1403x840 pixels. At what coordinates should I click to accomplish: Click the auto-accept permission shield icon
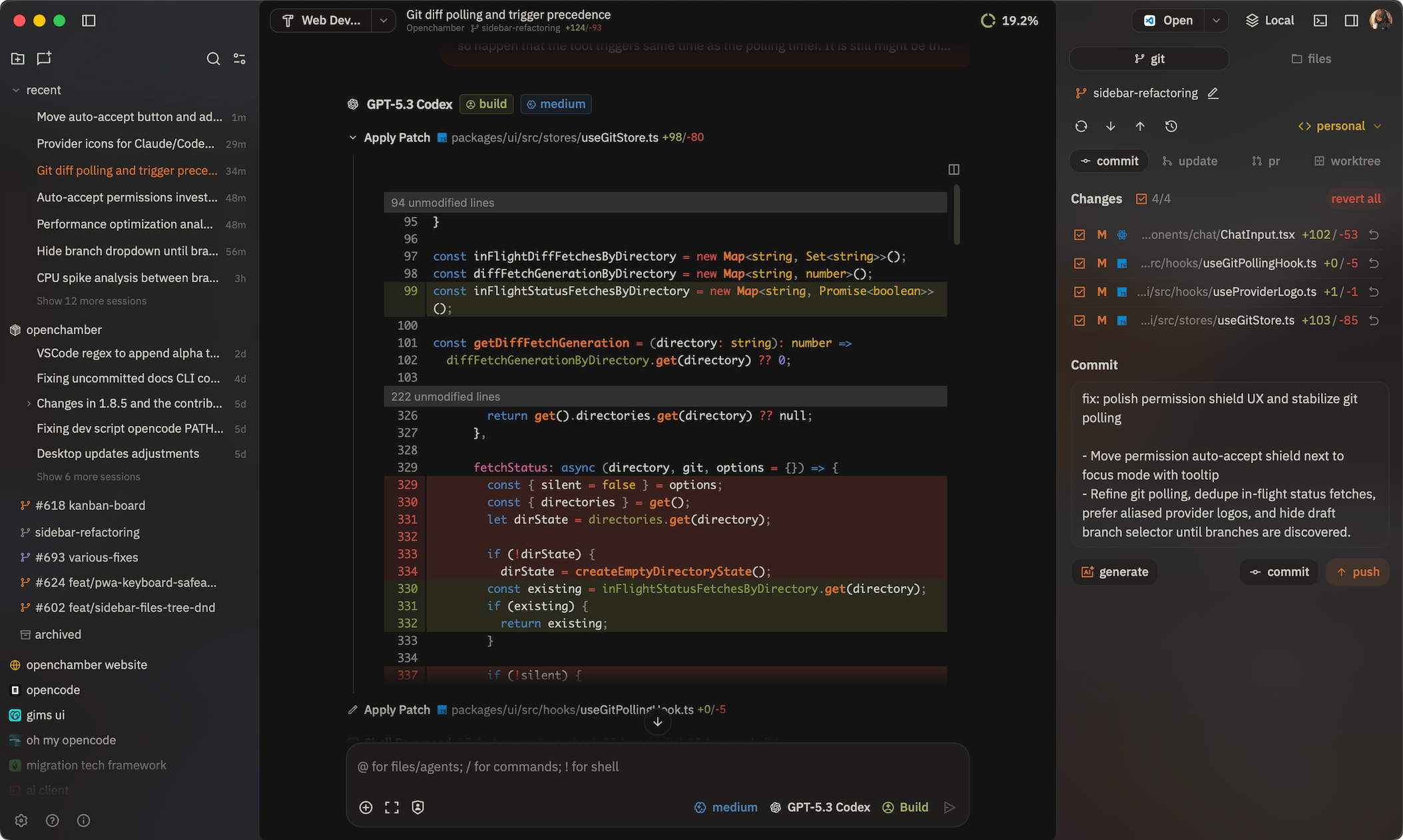pyautogui.click(x=418, y=807)
